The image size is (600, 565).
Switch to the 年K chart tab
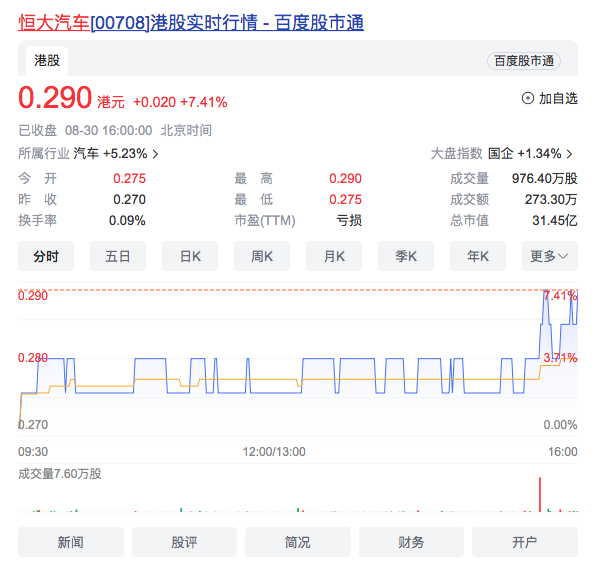[x=478, y=256]
